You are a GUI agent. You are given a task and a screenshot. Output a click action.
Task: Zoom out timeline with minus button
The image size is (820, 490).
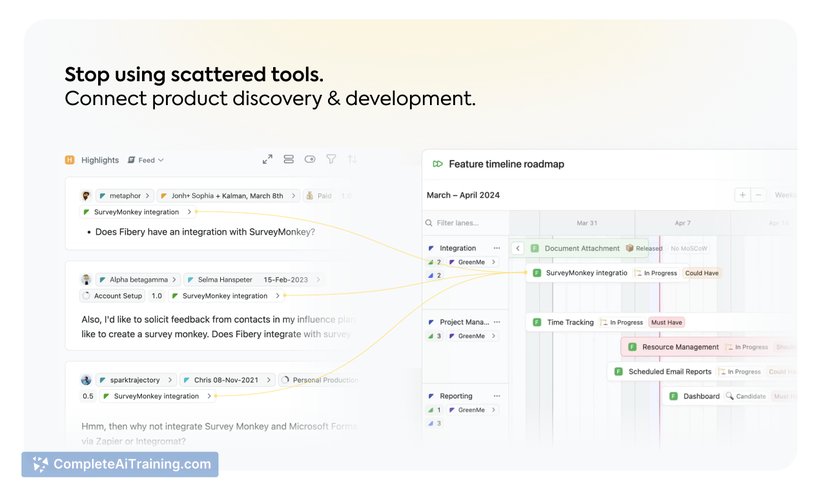tap(758, 195)
